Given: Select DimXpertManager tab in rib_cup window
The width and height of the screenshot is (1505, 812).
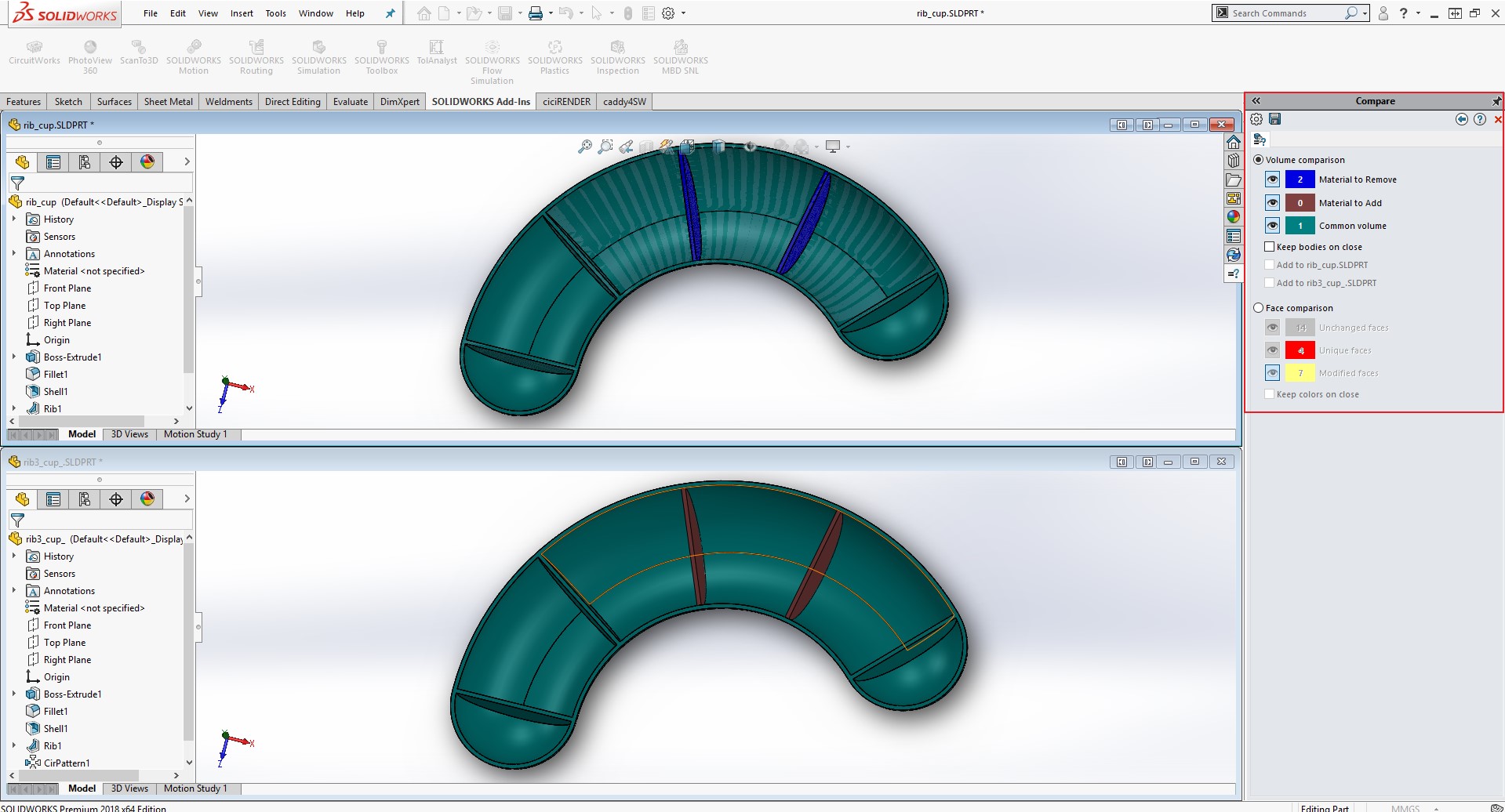Looking at the screenshot, I should (x=116, y=162).
